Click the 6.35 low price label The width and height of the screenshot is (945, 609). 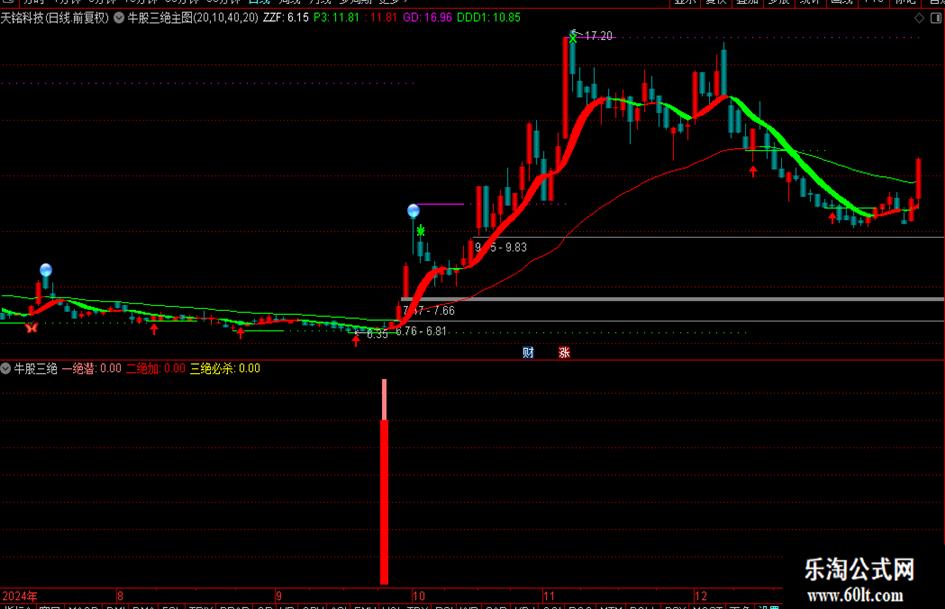377,334
